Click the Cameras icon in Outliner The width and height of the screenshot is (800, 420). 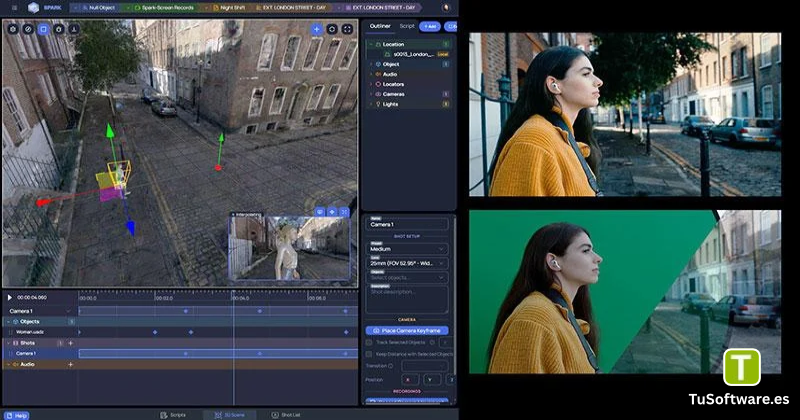coord(378,94)
